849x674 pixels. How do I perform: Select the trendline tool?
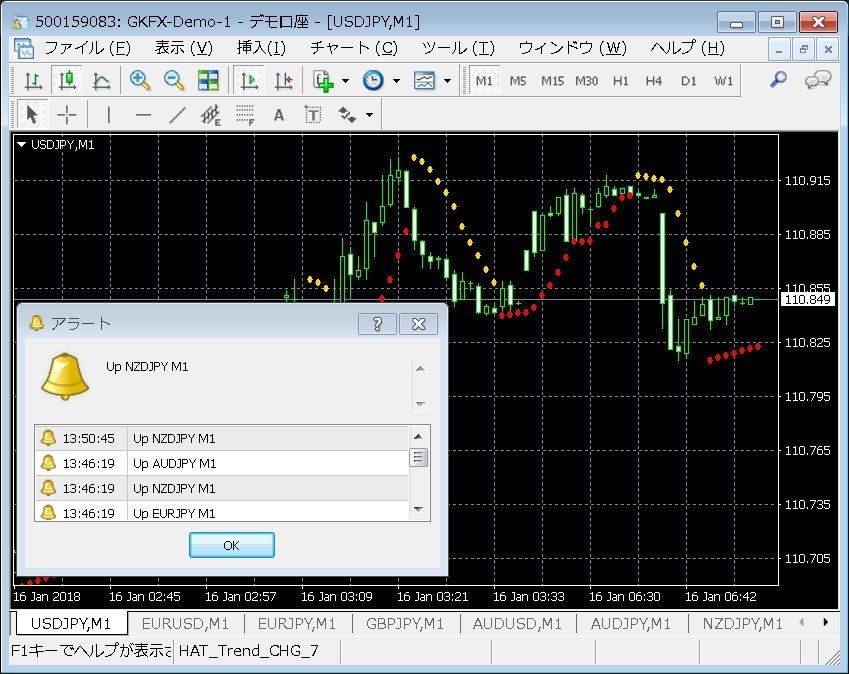[x=177, y=115]
